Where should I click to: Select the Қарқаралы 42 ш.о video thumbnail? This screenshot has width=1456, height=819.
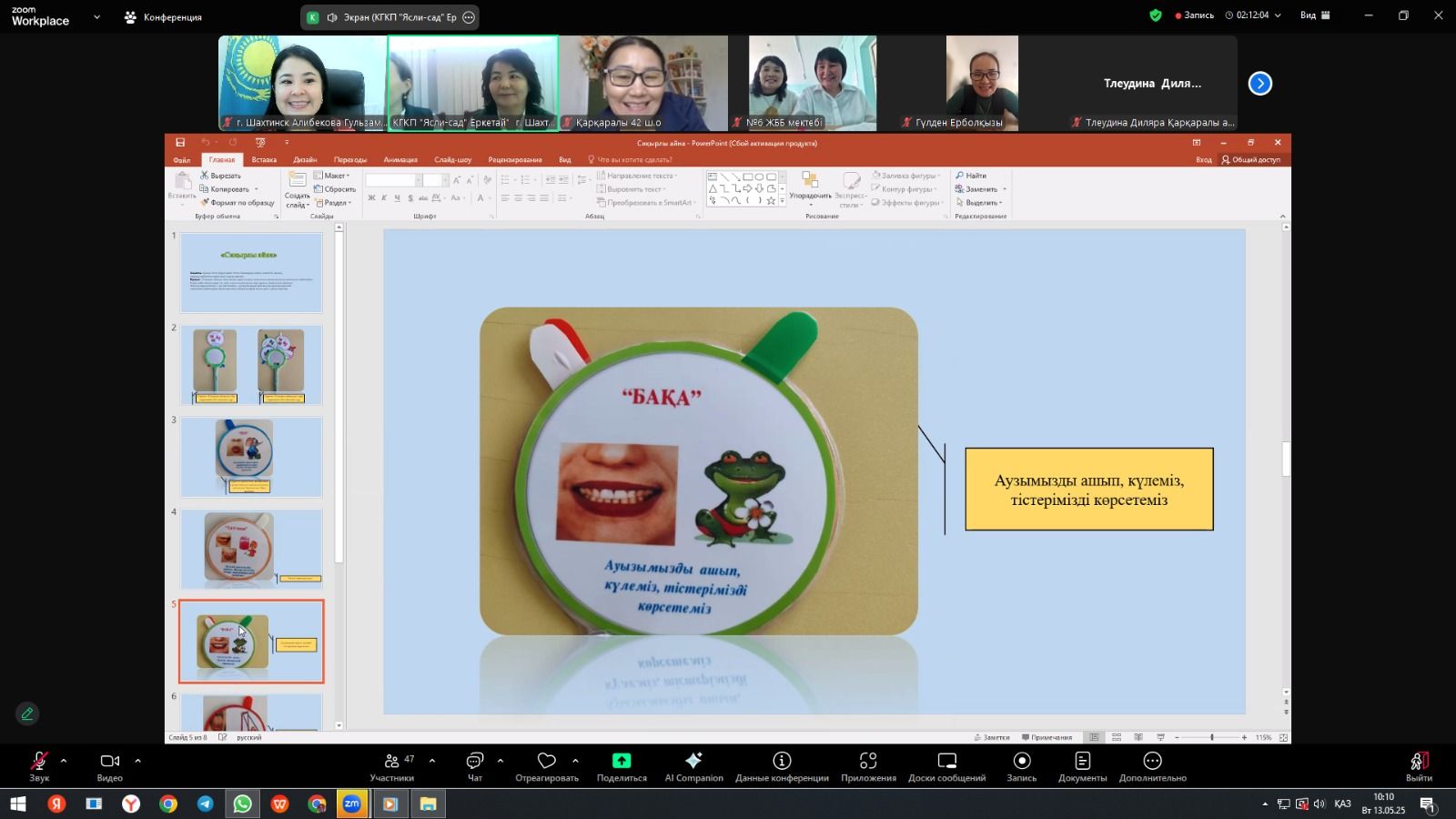[643, 83]
